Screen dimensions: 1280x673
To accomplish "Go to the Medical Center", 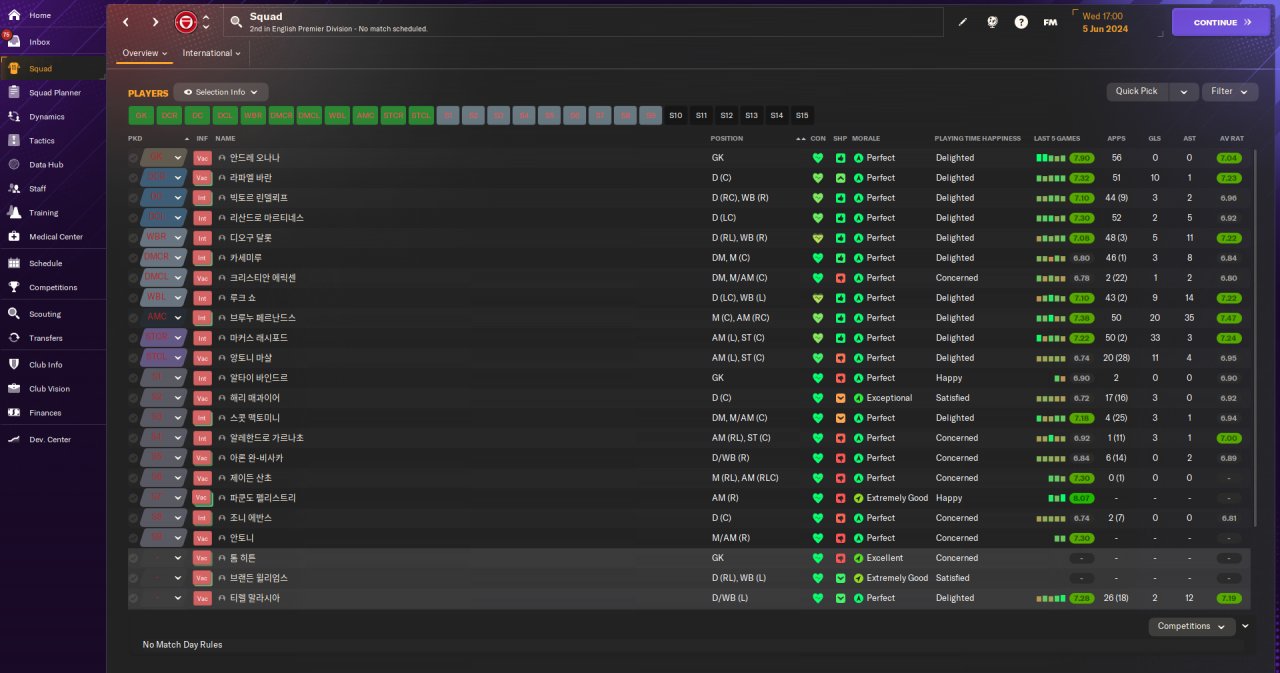I will [x=55, y=237].
